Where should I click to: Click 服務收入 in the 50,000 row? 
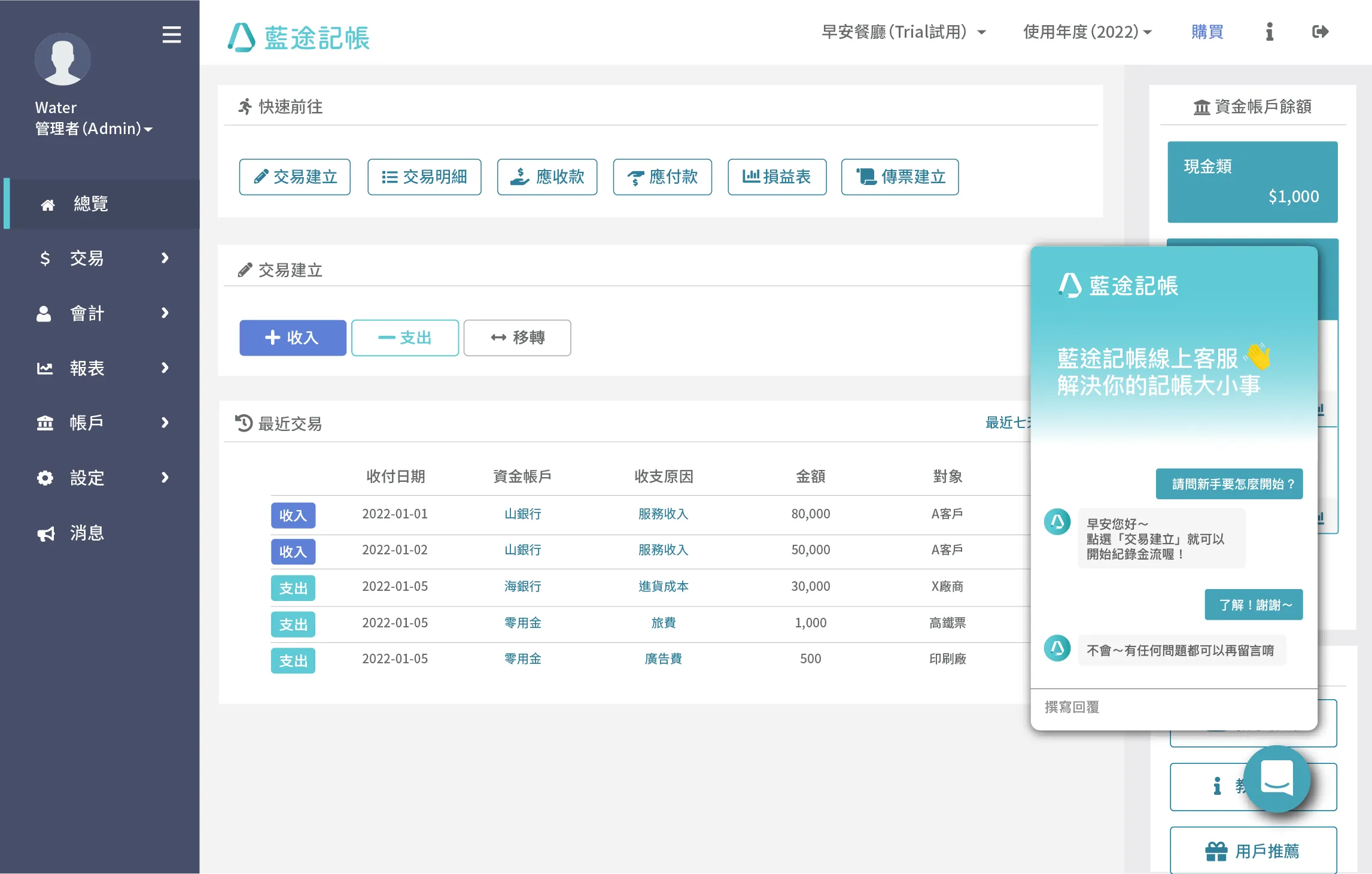click(663, 550)
